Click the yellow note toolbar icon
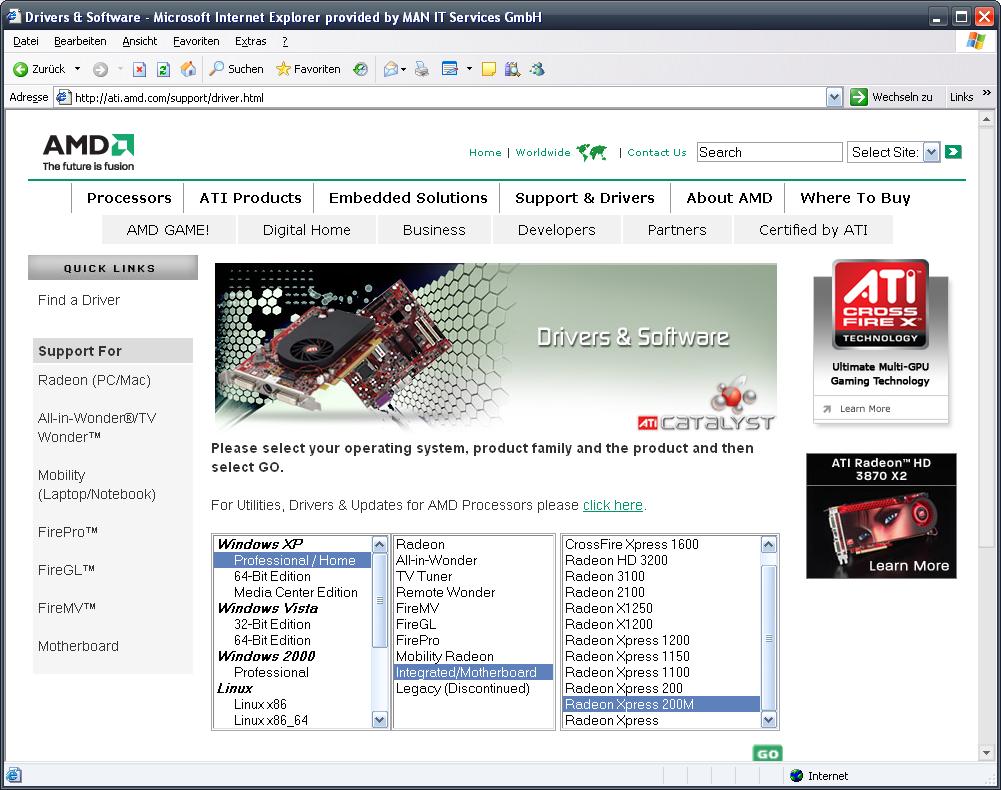The image size is (1001, 790). click(x=488, y=69)
